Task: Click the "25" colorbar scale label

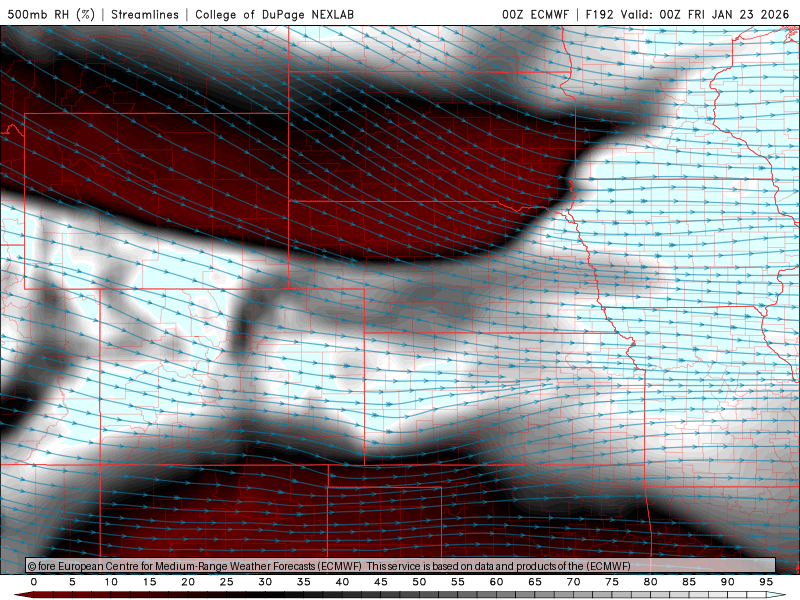Action: (227, 582)
